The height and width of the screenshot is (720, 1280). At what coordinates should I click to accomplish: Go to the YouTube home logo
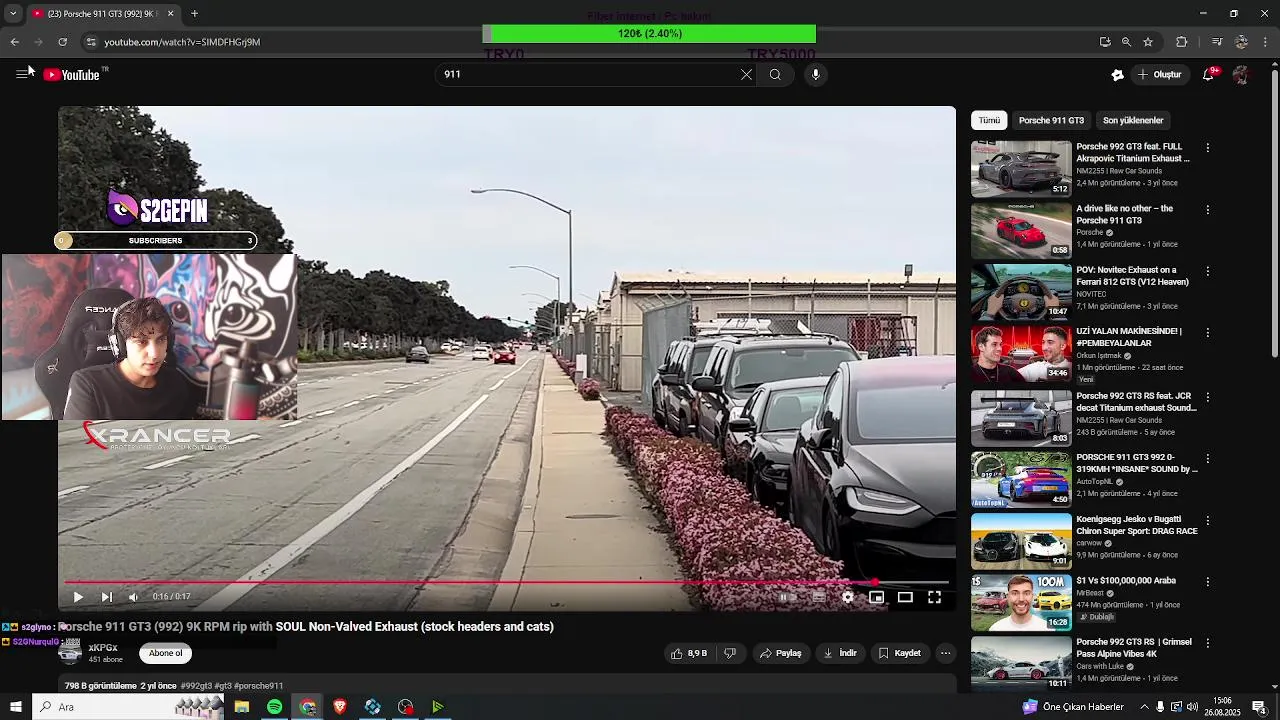72,74
